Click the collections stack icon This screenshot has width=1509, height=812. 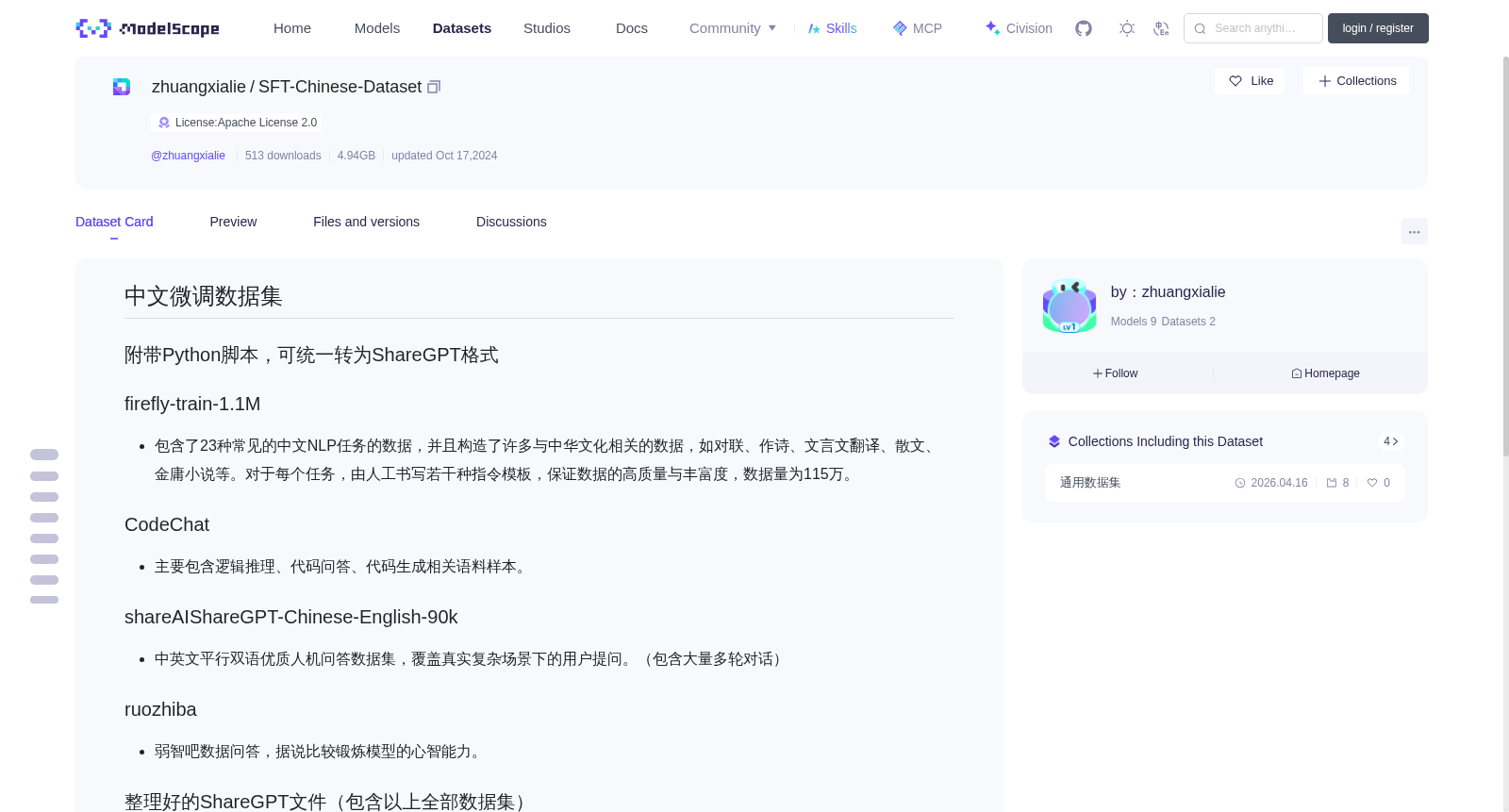pyautogui.click(x=1054, y=441)
